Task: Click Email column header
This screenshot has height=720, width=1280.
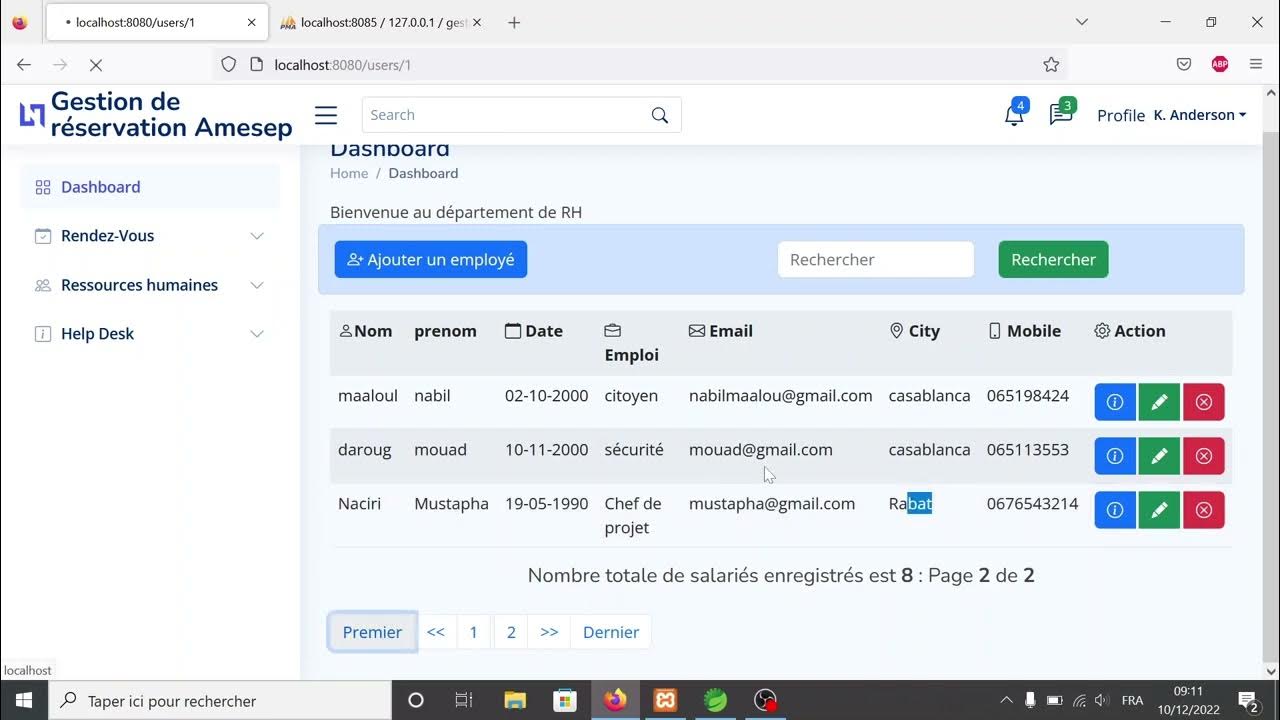Action: 721,331
